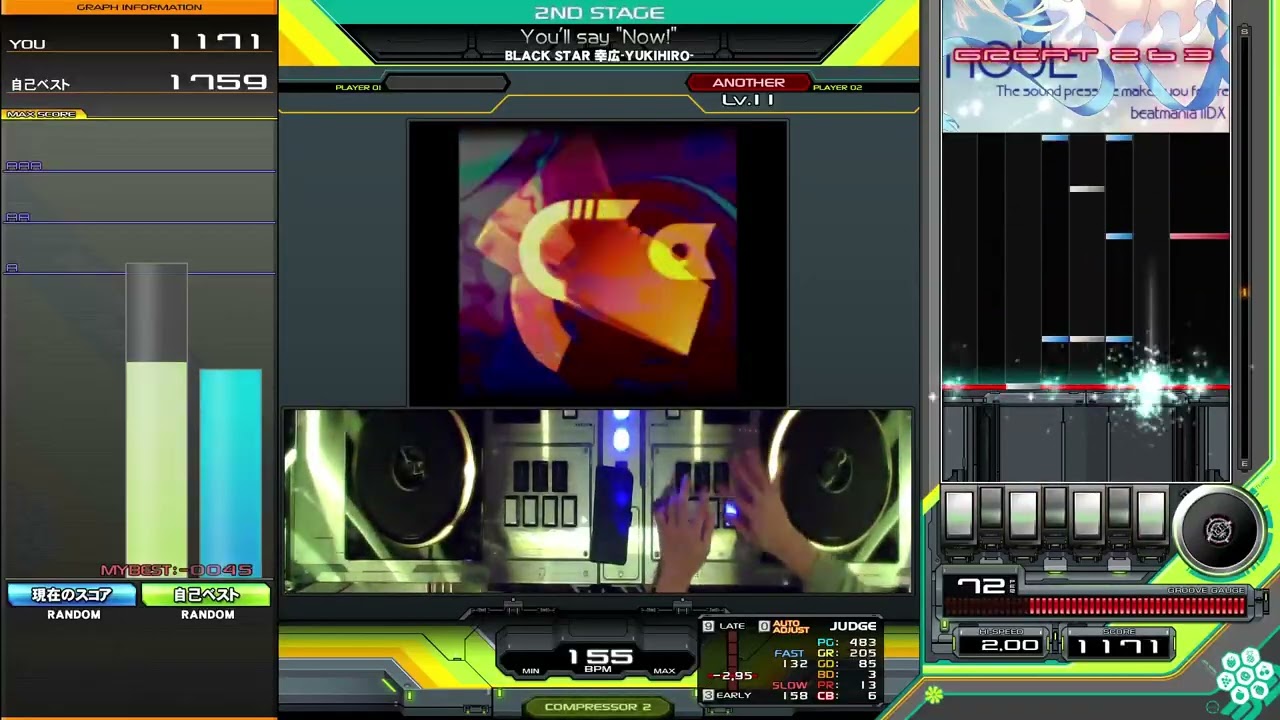1280x720 pixels.
Task: Click the GRAPH INFORMATION header
Action: 139,7
